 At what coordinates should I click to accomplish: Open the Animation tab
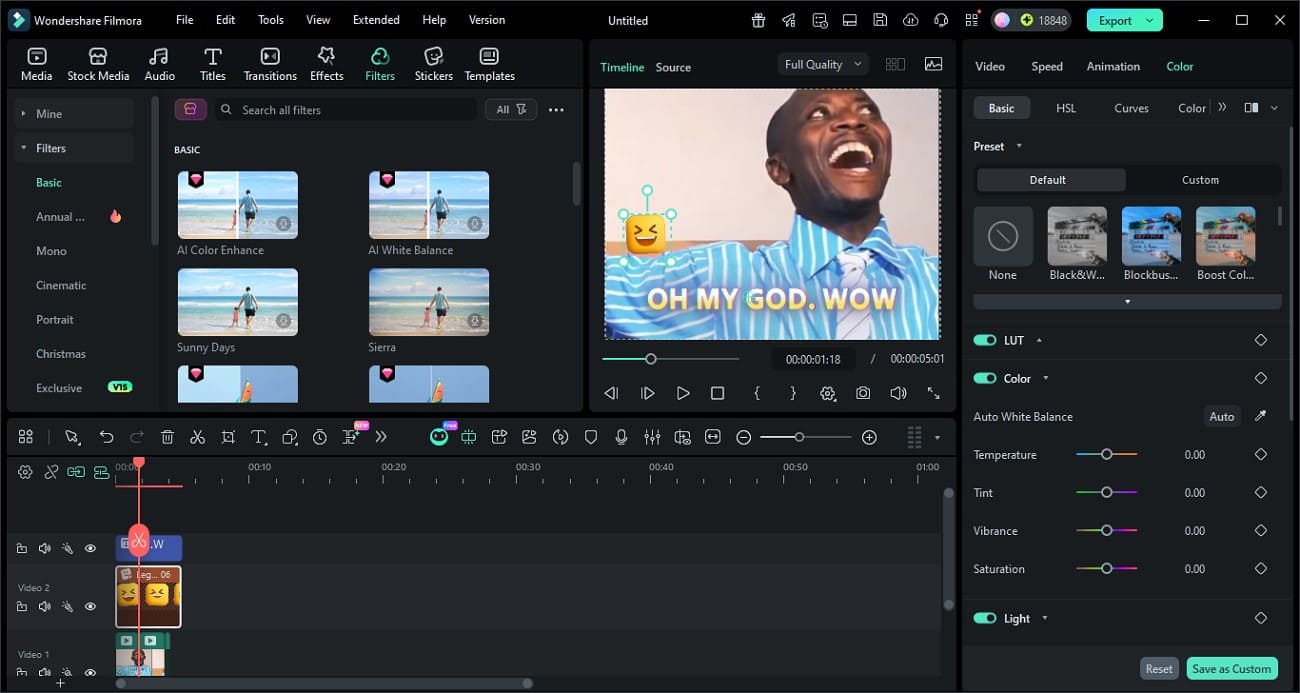1113,66
